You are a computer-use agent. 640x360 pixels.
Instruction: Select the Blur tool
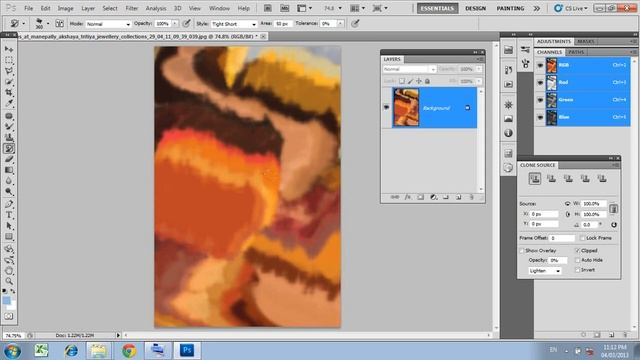point(9,181)
